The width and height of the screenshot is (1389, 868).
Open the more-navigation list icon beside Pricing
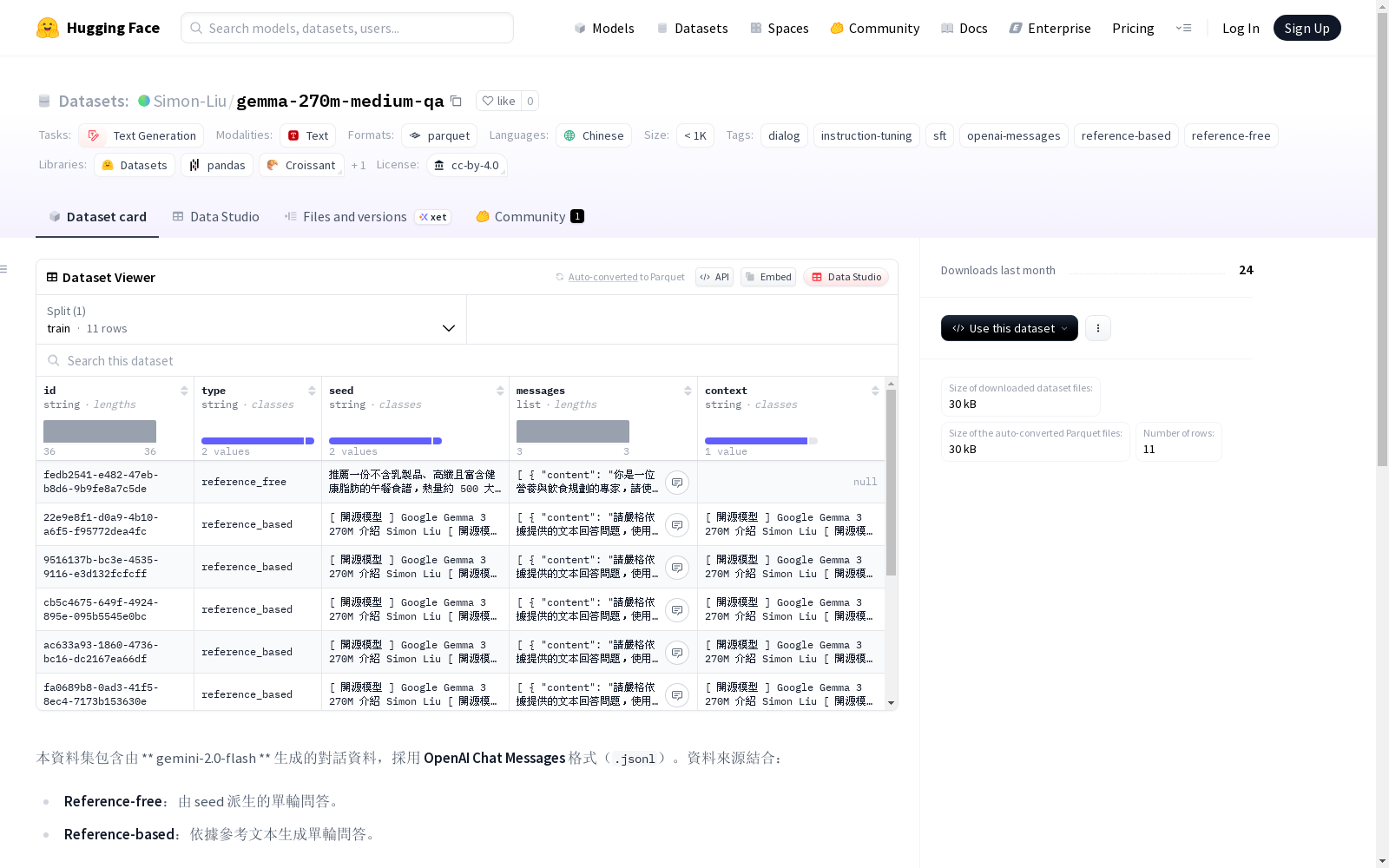(x=1183, y=28)
